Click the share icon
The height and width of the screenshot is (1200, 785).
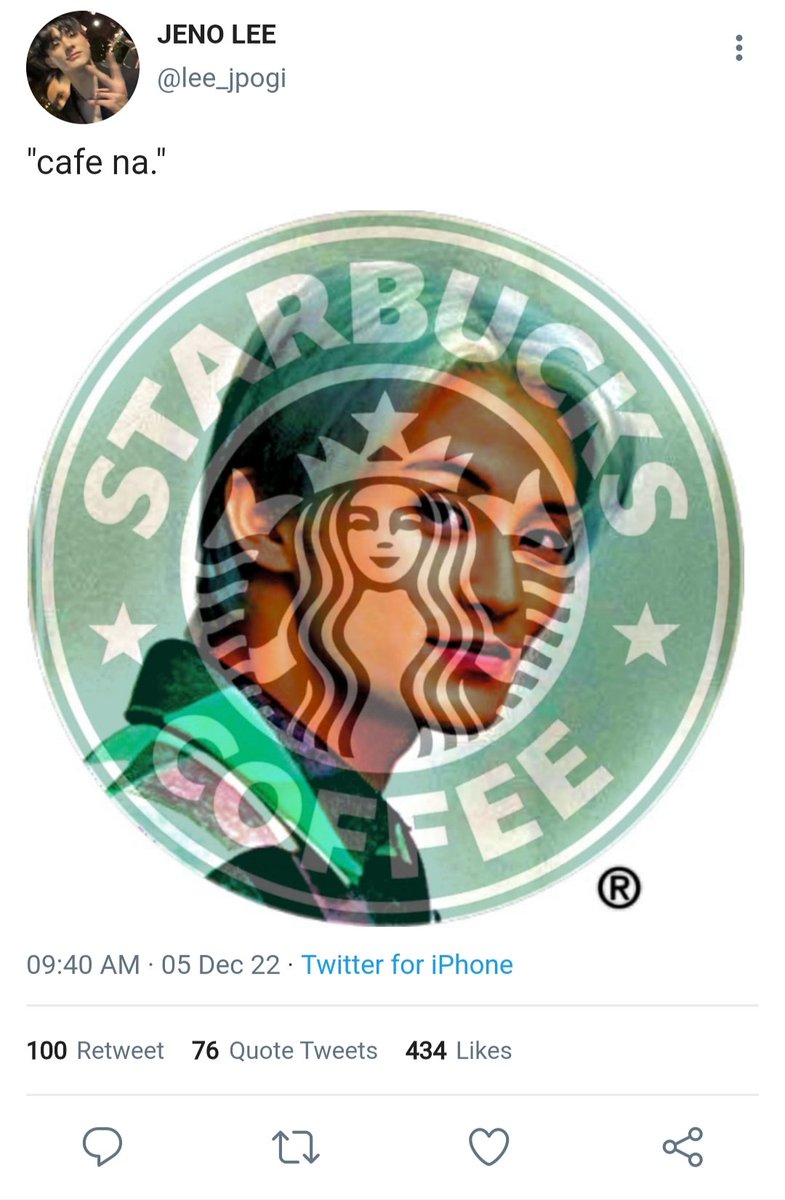683,1147
